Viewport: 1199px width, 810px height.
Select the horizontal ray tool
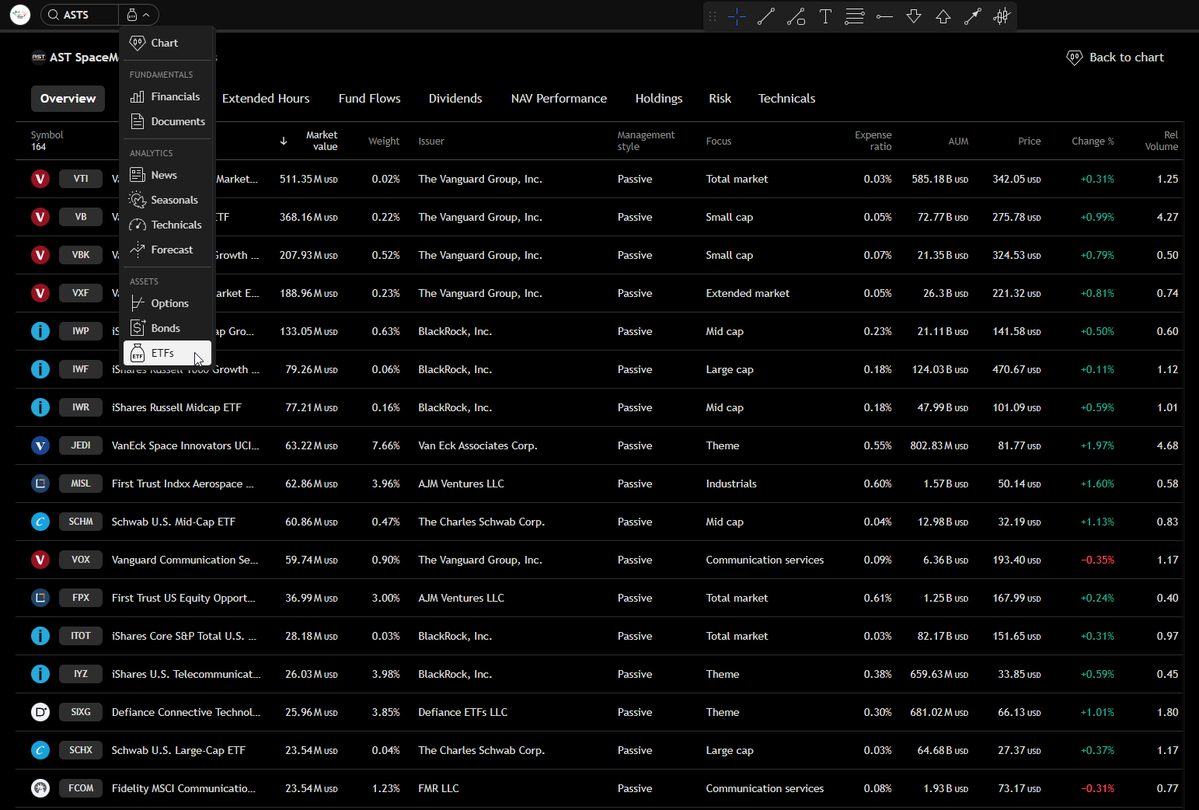(885, 16)
